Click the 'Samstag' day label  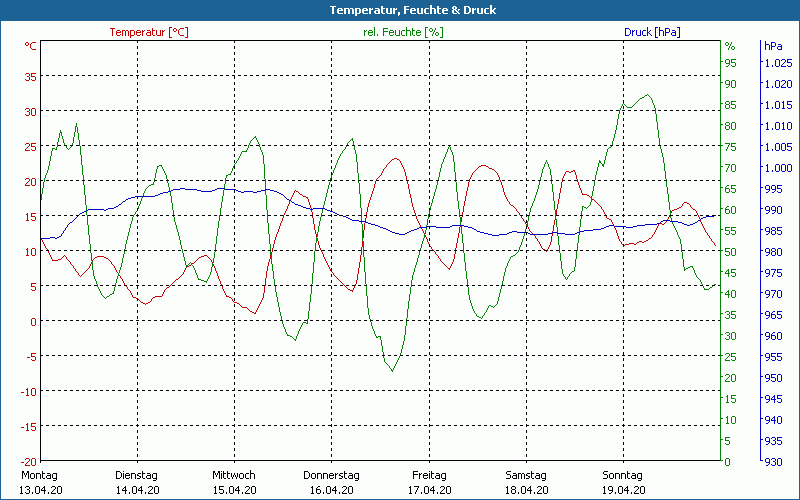526,475
